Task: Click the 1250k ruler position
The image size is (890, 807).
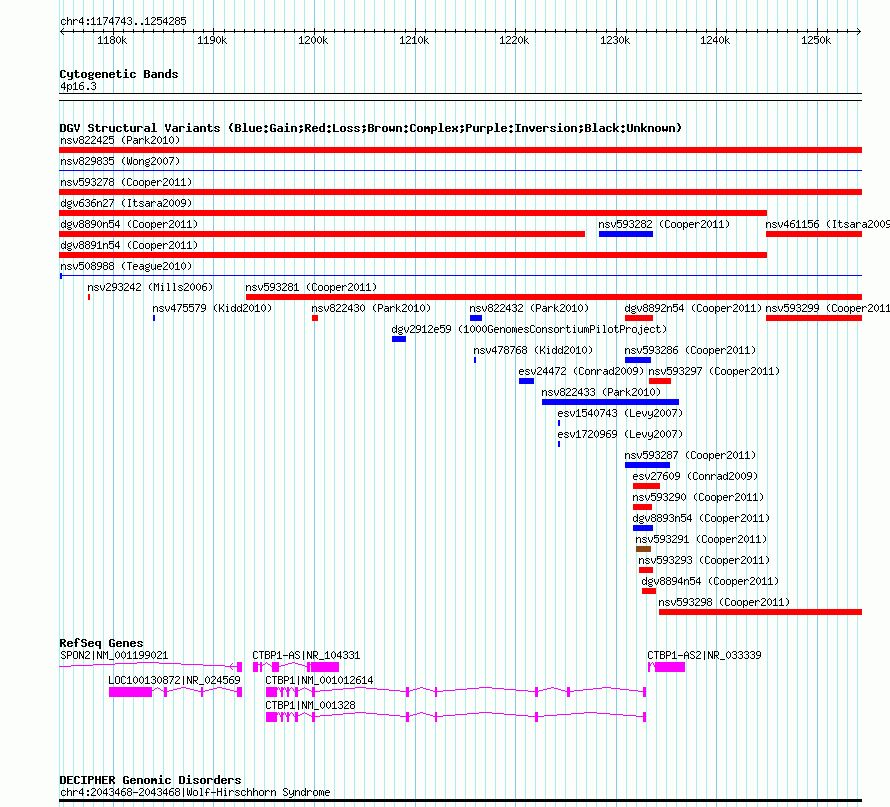Action: pos(816,40)
